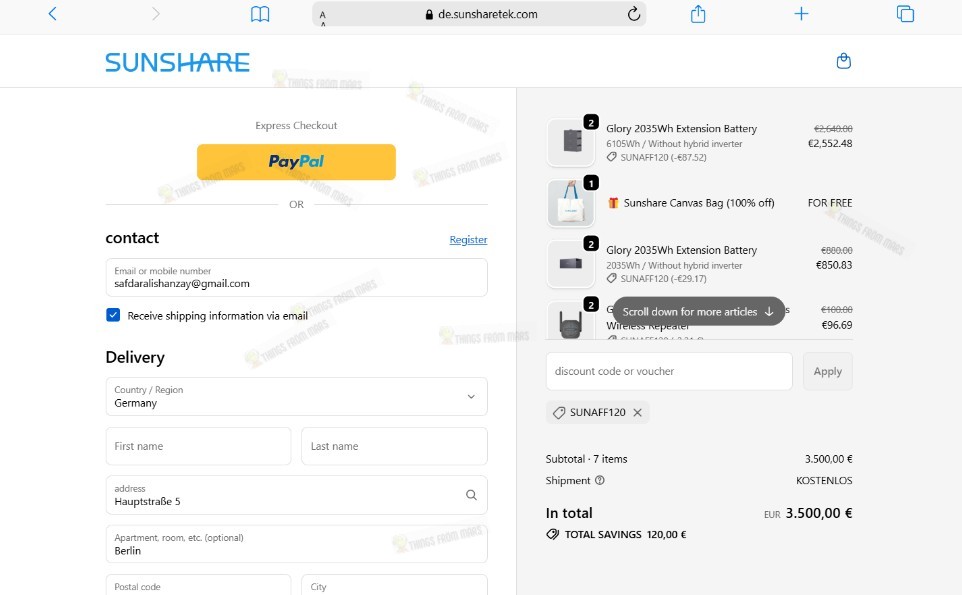Viewport: 962px width, 595px height.
Task: Click the price €850.83
Action: (834, 265)
